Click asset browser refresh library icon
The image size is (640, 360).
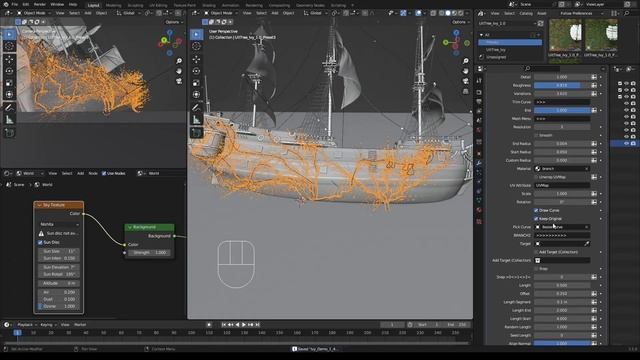540,24
